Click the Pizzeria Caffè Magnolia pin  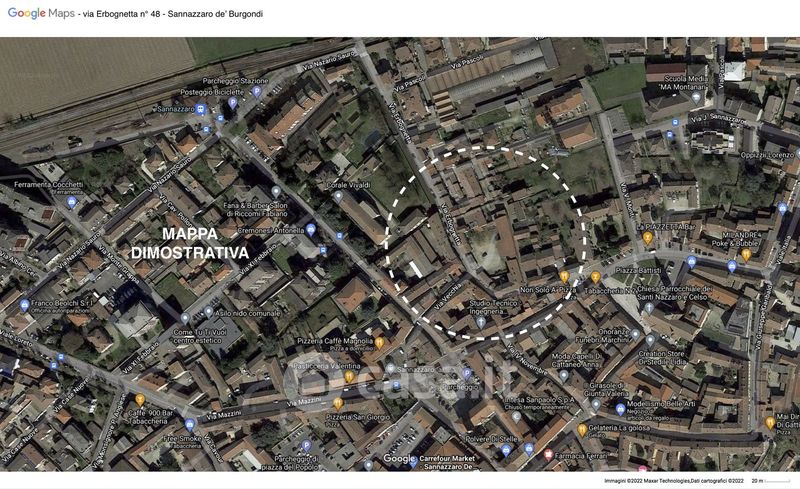tap(381, 341)
